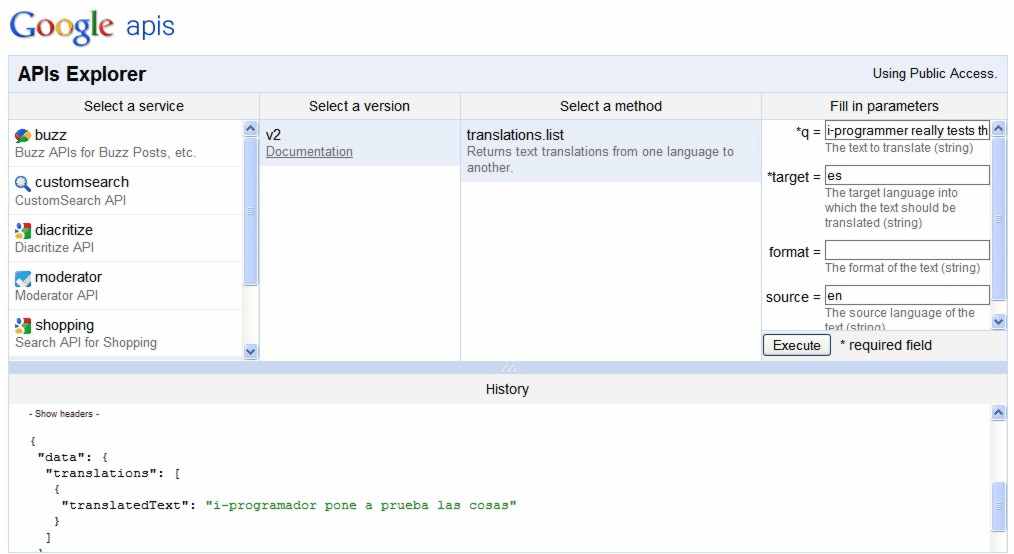Click Search API for Shopping description
The height and width of the screenshot is (554, 1014).
pos(86,343)
